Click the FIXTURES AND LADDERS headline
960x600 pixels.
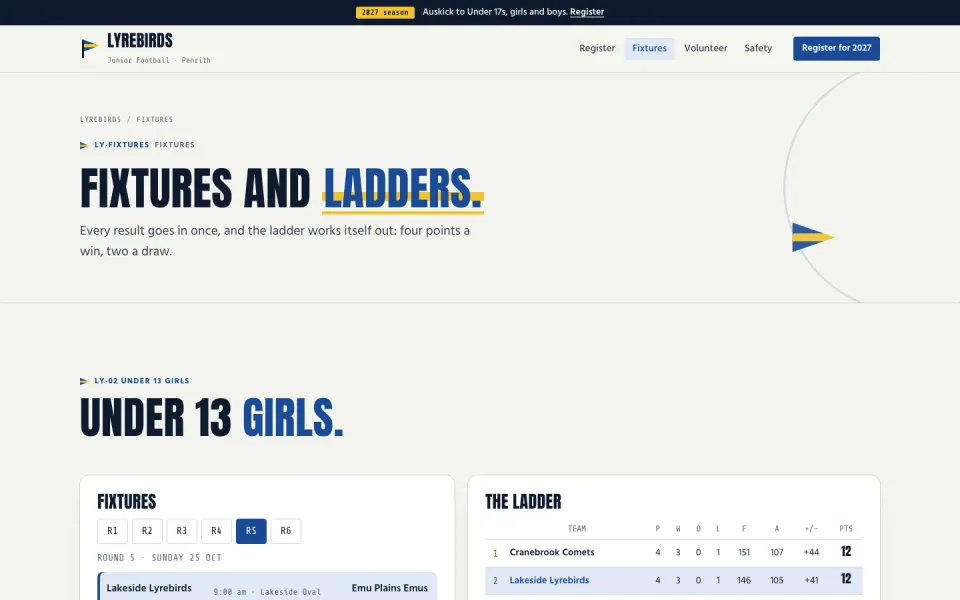pos(282,188)
